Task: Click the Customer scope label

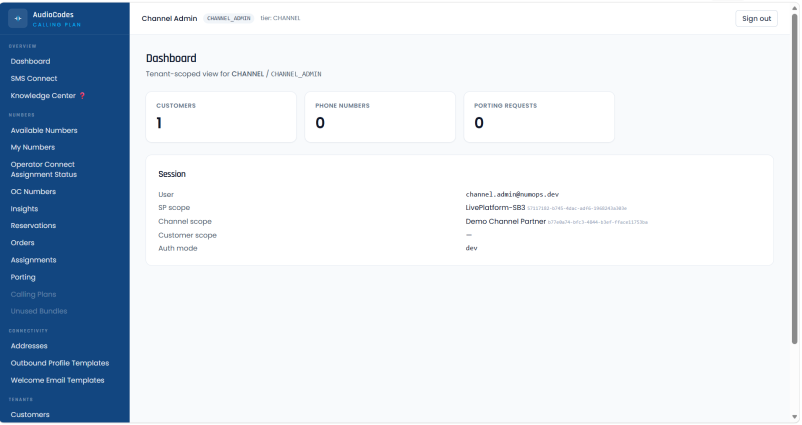Action: click(187, 235)
